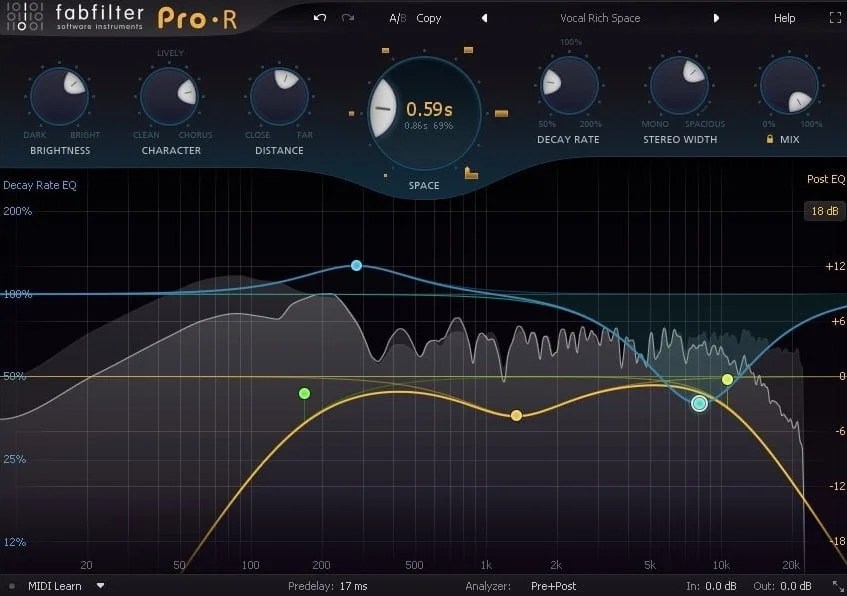847x596 pixels.
Task: Open the Vocal Rich Space preset menu
Action: pos(600,17)
